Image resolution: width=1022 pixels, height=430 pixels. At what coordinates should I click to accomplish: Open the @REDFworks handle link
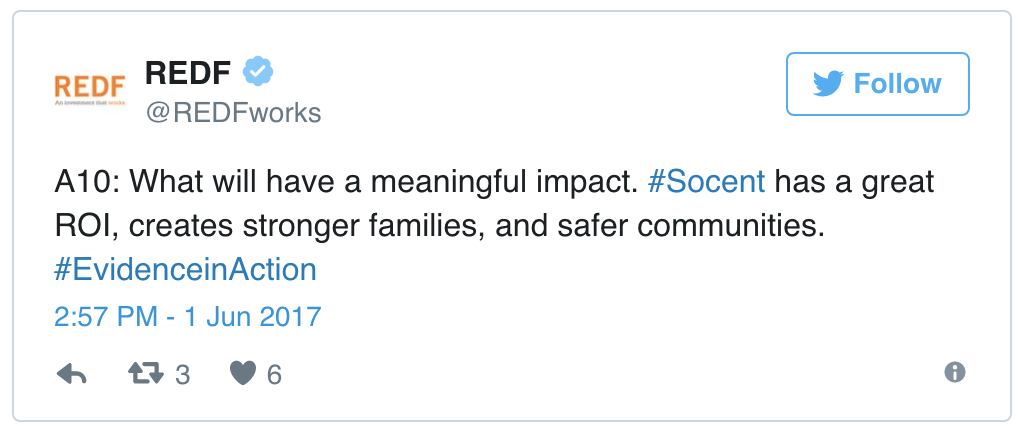pos(234,113)
